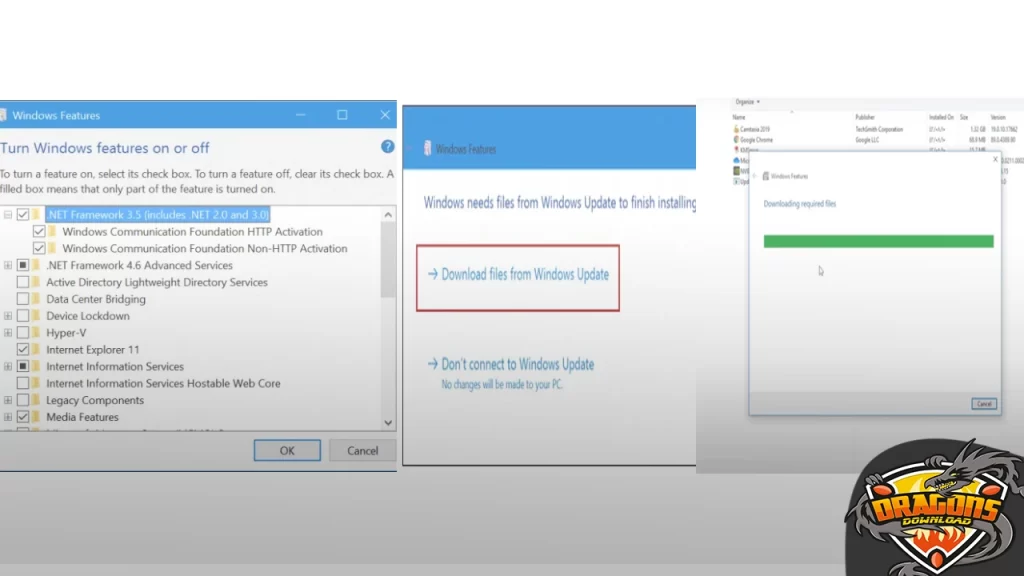Click the Internet Explorer 11 folder icon

pyautogui.click(x=37, y=350)
